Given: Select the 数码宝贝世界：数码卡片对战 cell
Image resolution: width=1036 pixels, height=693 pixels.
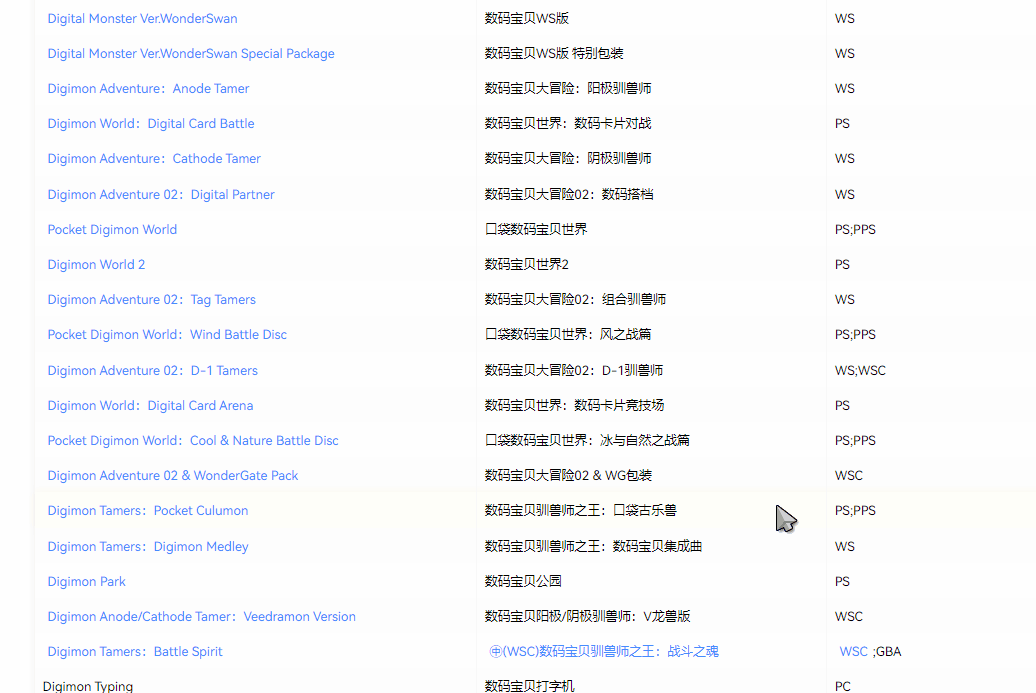Looking at the screenshot, I should (x=568, y=124).
